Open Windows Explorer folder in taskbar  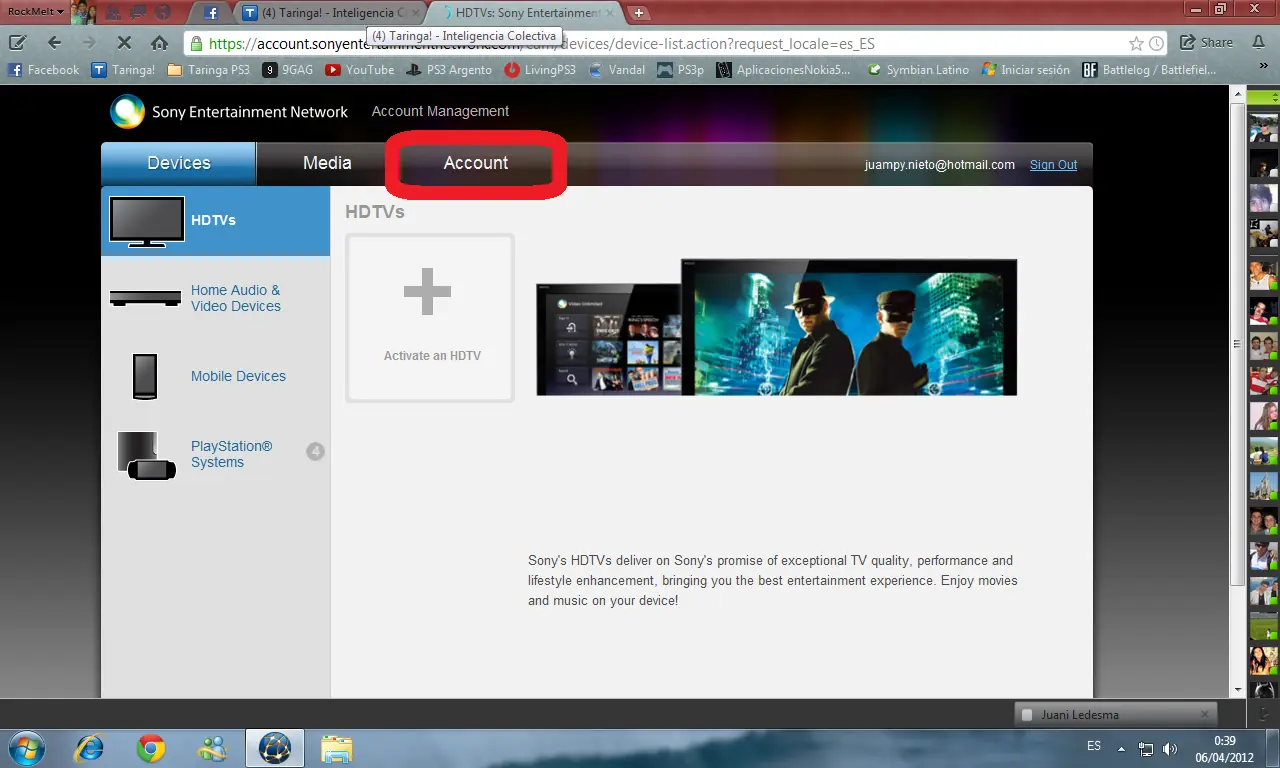pyautogui.click(x=337, y=748)
